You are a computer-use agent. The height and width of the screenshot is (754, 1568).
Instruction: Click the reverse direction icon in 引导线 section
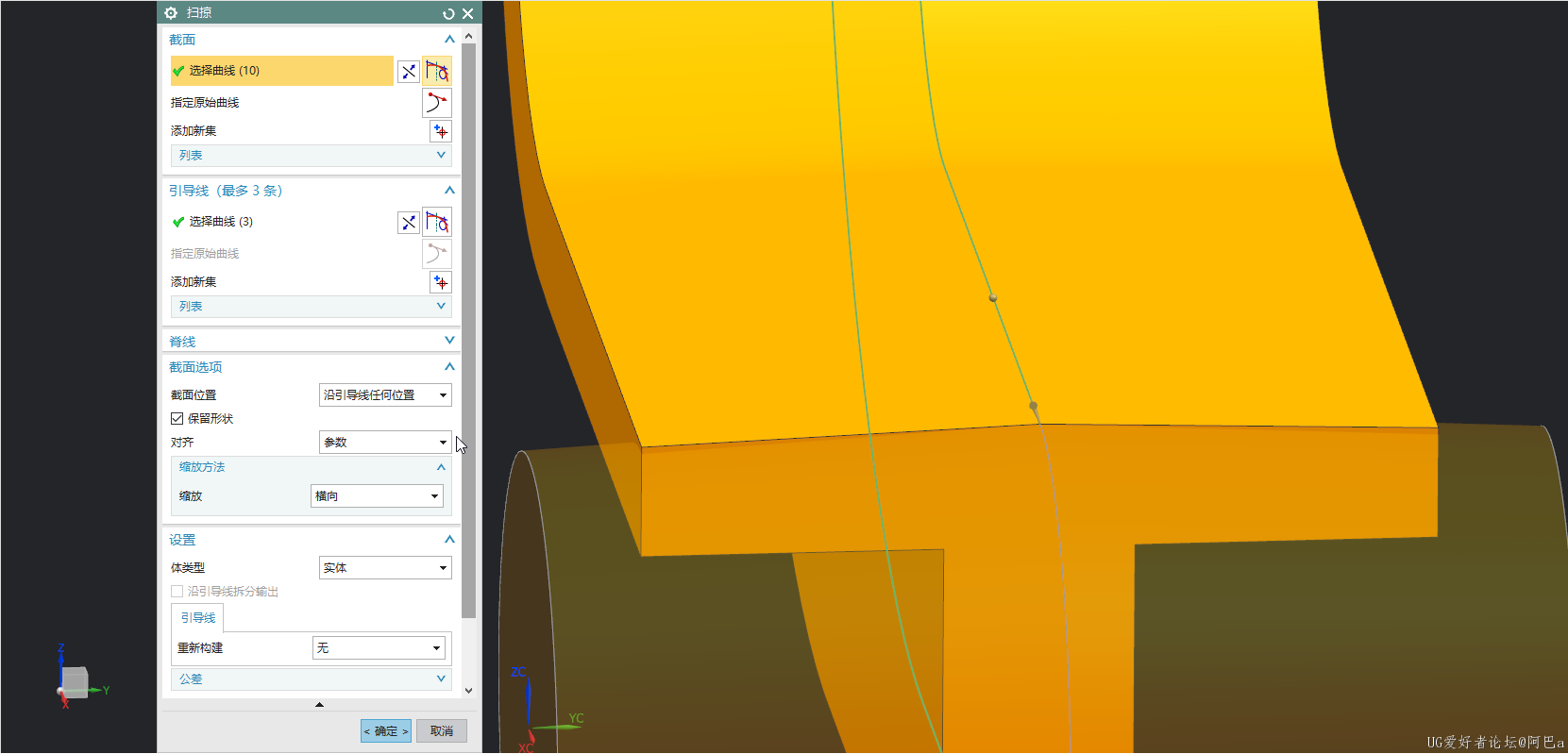click(x=409, y=223)
